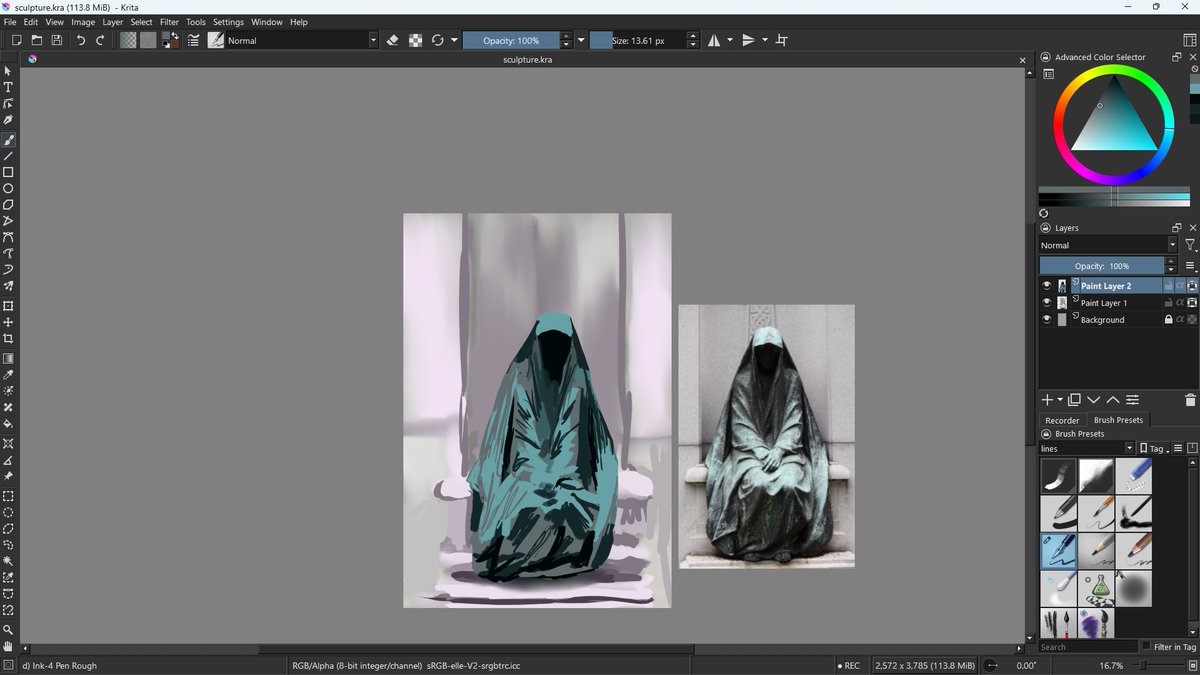Image resolution: width=1200 pixels, height=675 pixels.
Task: Select the Zoom magnifier tool
Action: pyautogui.click(x=8, y=630)
